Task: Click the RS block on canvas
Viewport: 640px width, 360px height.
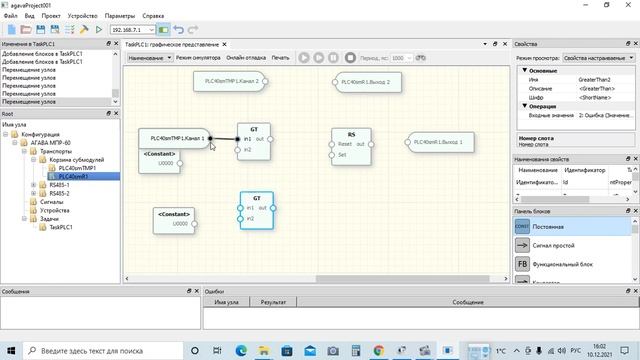Action: point(351,147)
